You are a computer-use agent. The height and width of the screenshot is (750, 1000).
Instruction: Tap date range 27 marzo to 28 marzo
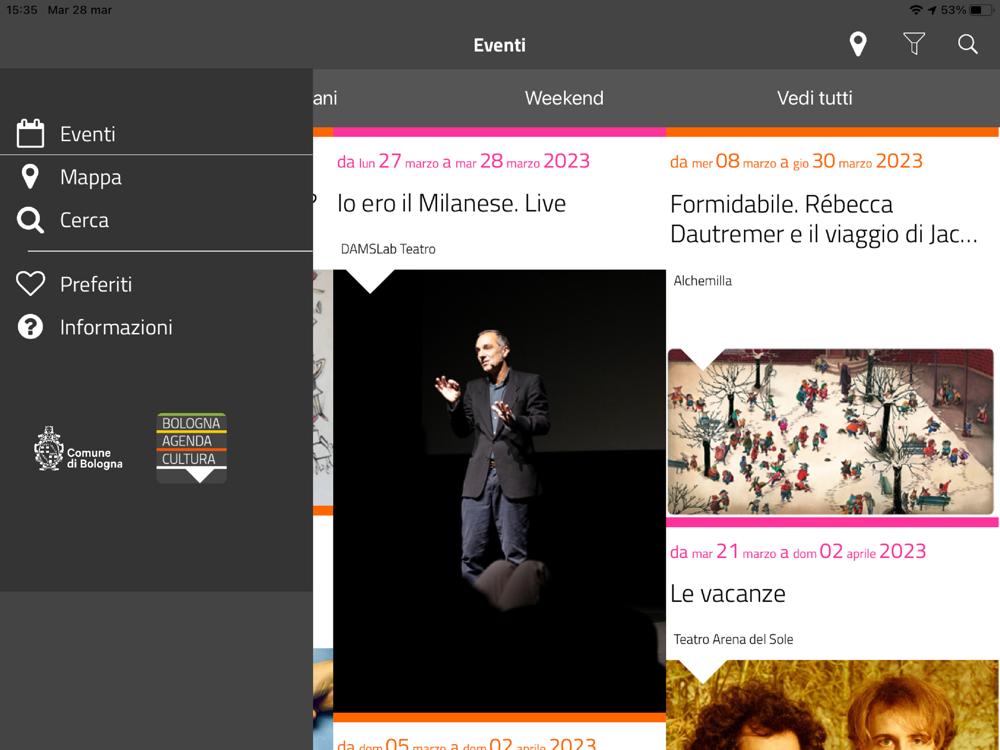(464, 161)
